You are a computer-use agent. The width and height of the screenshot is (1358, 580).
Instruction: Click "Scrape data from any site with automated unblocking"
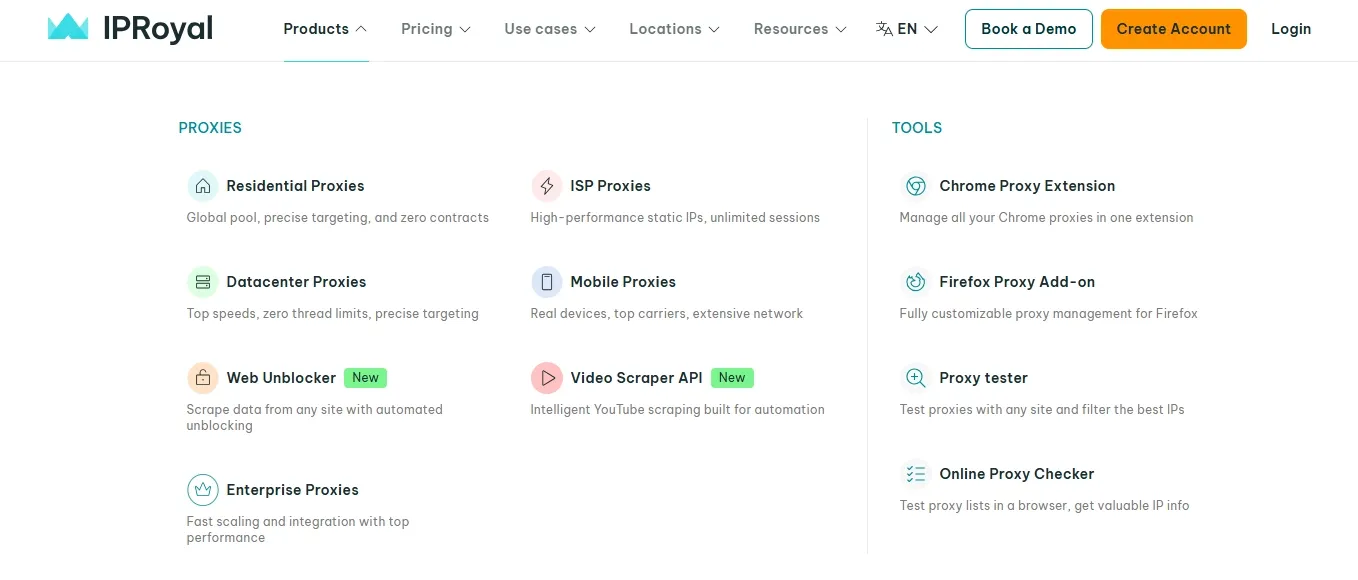315,418
